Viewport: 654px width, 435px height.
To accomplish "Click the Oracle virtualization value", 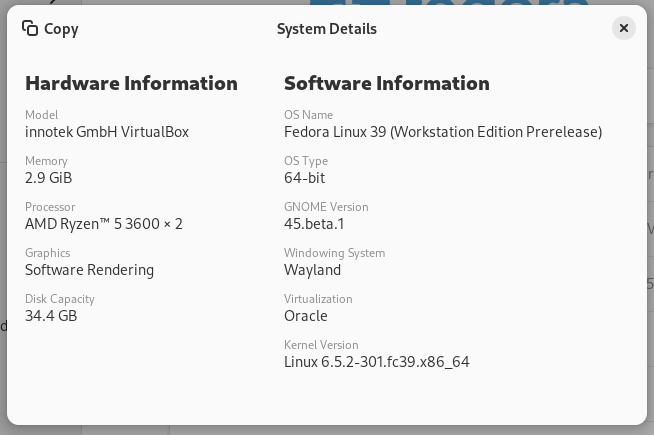I will [305, 316].
